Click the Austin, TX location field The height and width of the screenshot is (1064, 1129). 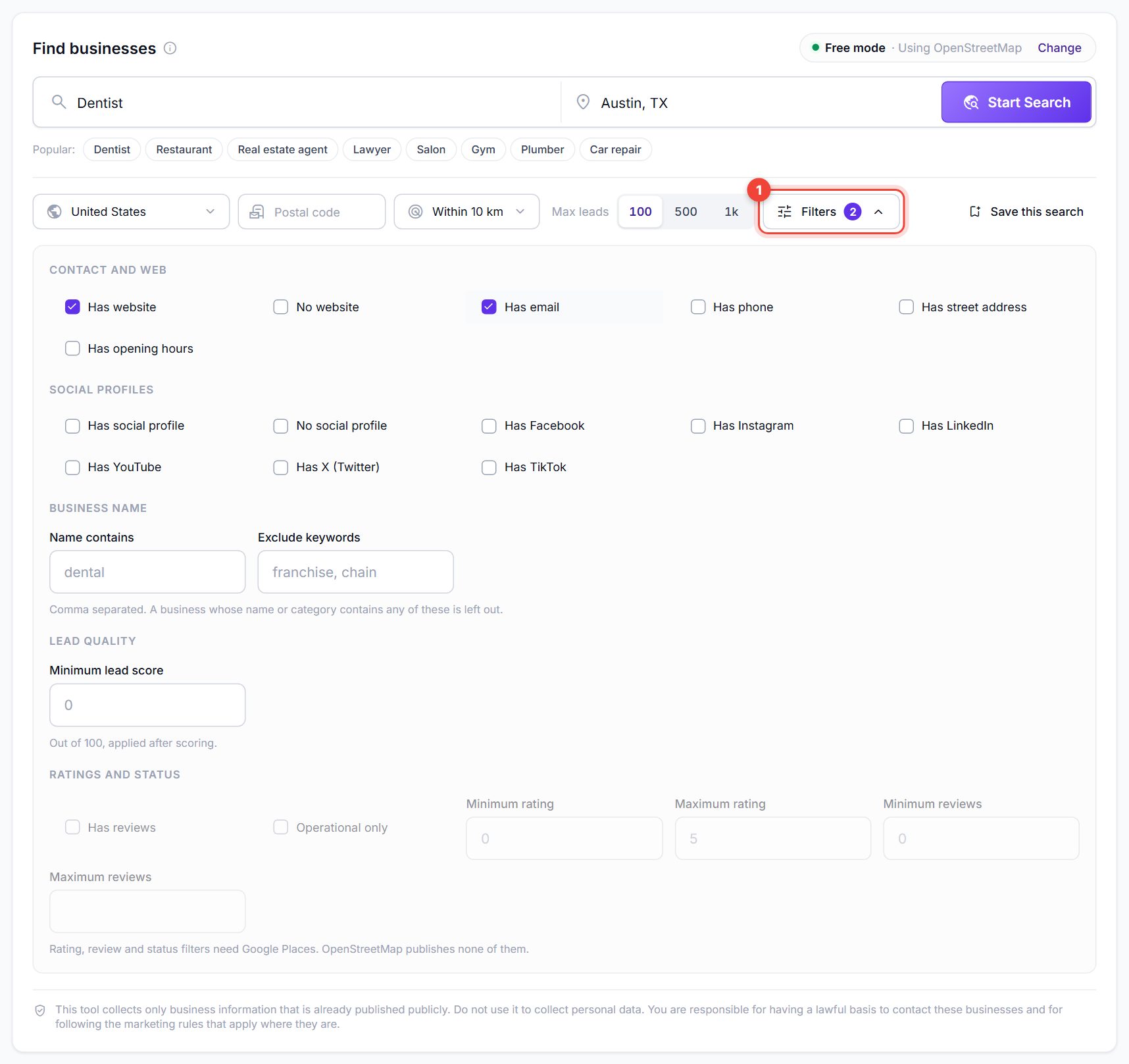click(x=750, y=102)
